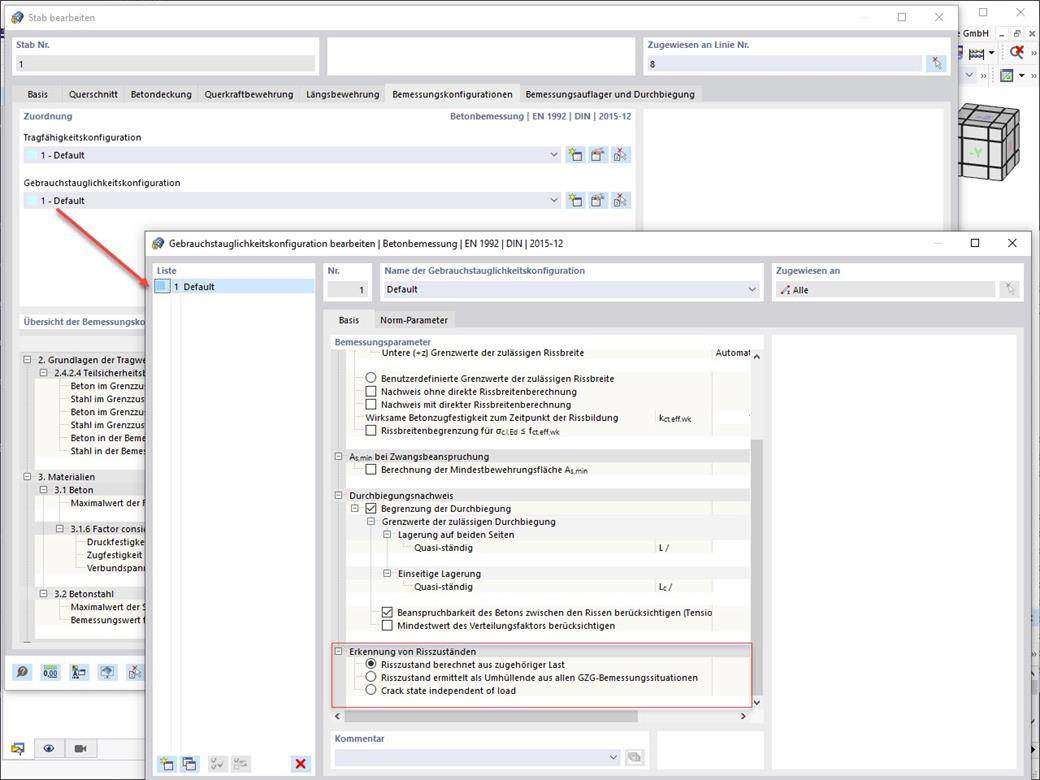Click the folder navigator tab icon at bottom left
The height and width of the screenshot is (780, 1040).
tap(18, 748)
